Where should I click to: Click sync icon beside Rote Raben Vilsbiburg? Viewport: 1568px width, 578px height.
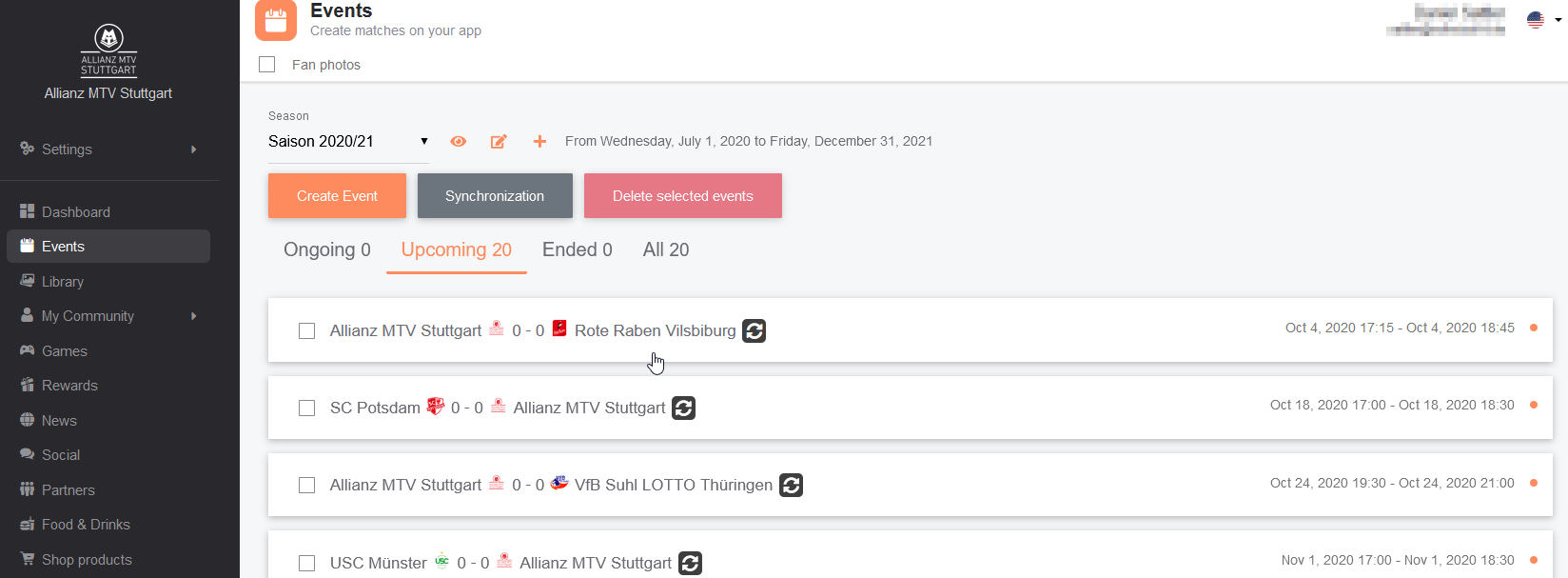(x=755, y=331)
